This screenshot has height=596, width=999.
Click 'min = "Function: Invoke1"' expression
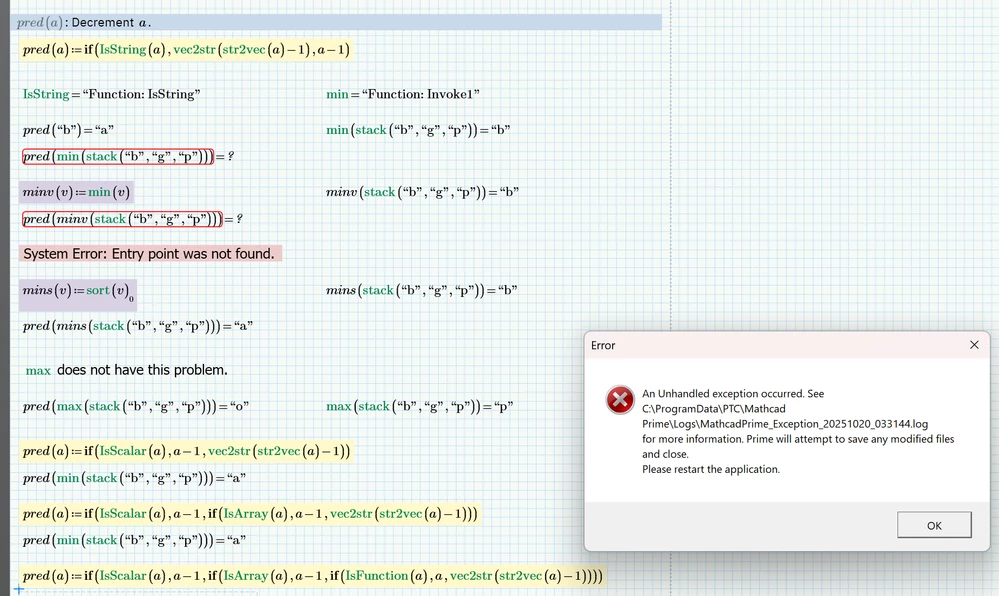[x=403, y=94]
